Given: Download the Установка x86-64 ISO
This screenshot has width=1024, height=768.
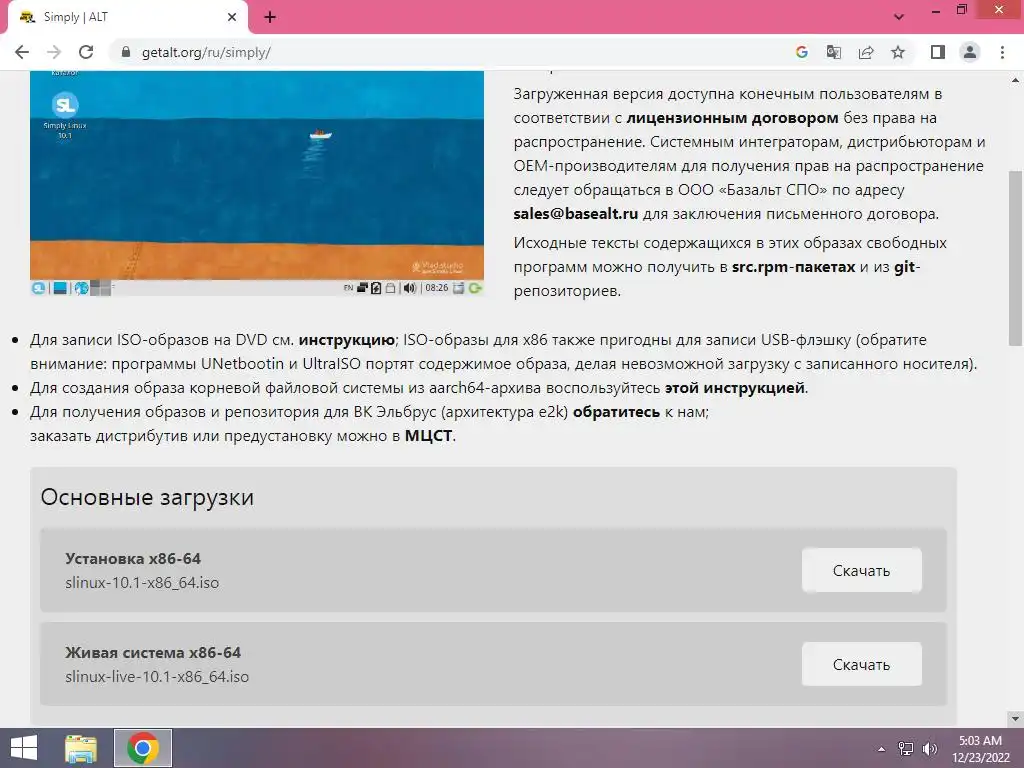Looking at the screenshot, I should click(x=861, y=570).
